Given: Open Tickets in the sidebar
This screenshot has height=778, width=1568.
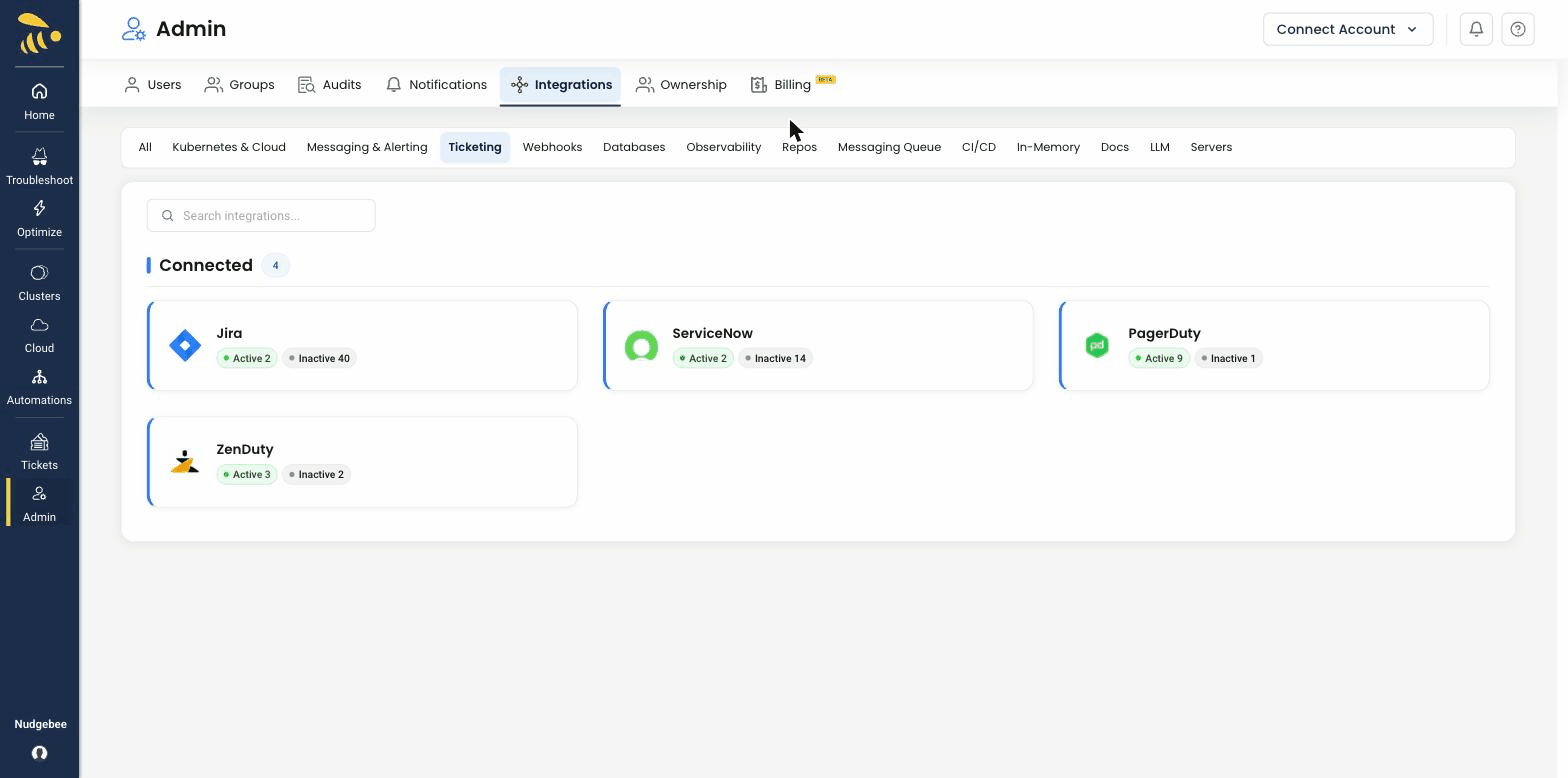Looking at the screenshot, I should pyautogui.click(x=39, y=452).
